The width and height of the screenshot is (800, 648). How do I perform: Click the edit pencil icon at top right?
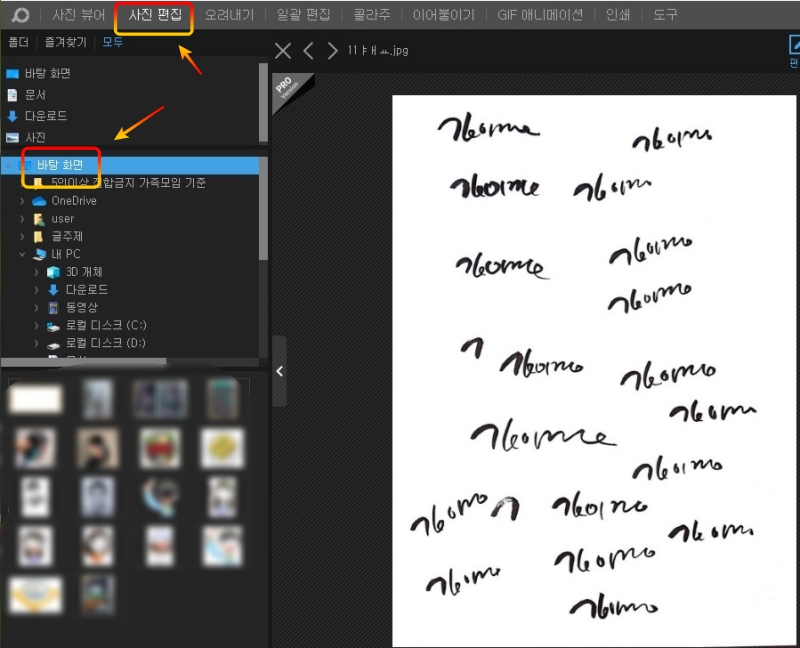pos(794,45)
